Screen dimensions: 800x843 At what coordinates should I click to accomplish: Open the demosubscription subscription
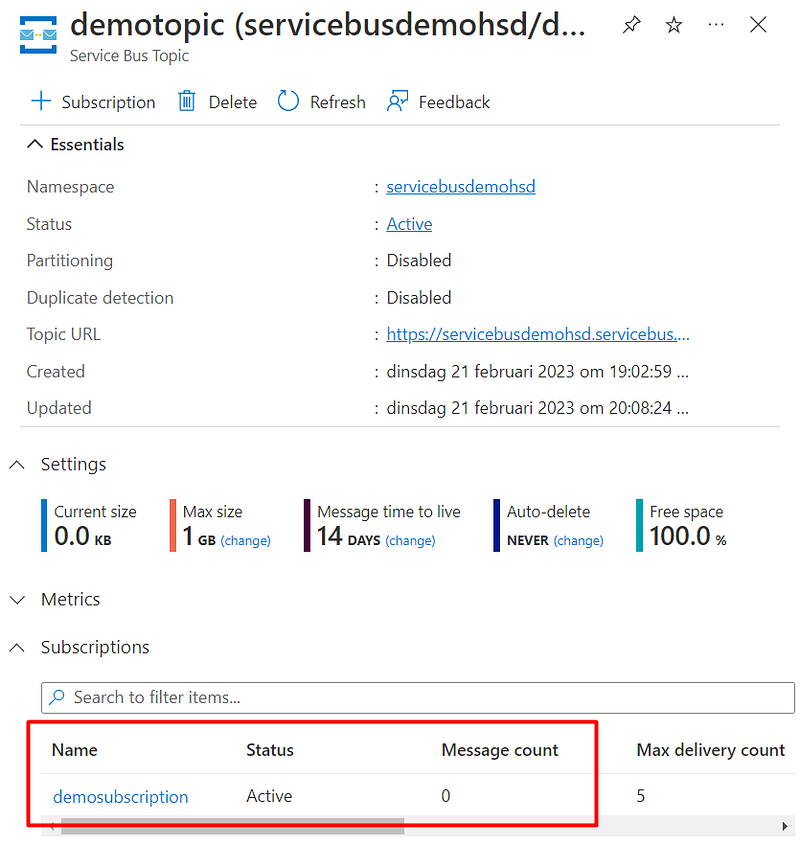[120, 797]
